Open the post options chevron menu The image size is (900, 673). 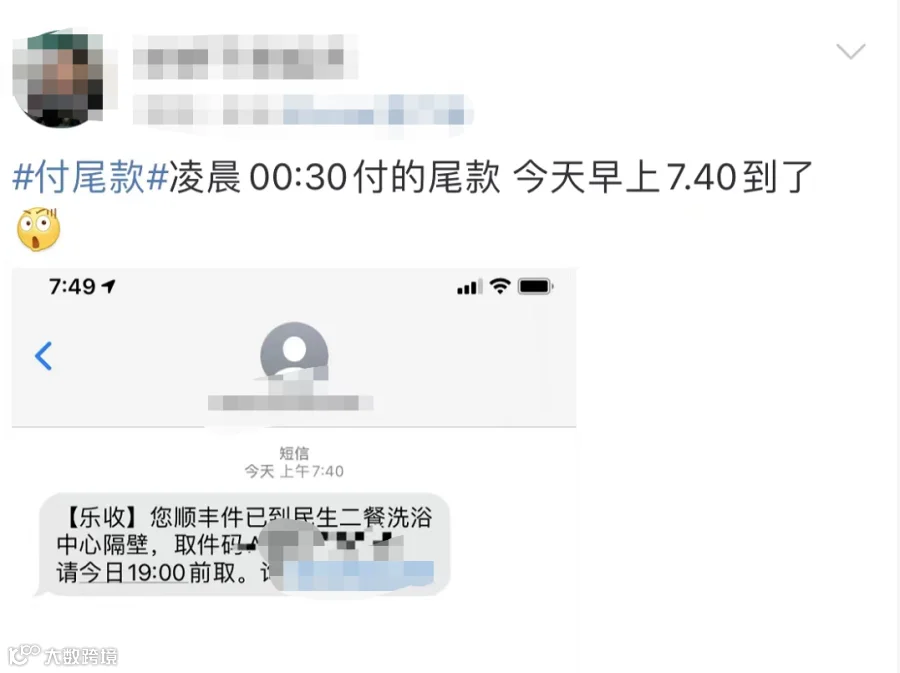[850, 51]
